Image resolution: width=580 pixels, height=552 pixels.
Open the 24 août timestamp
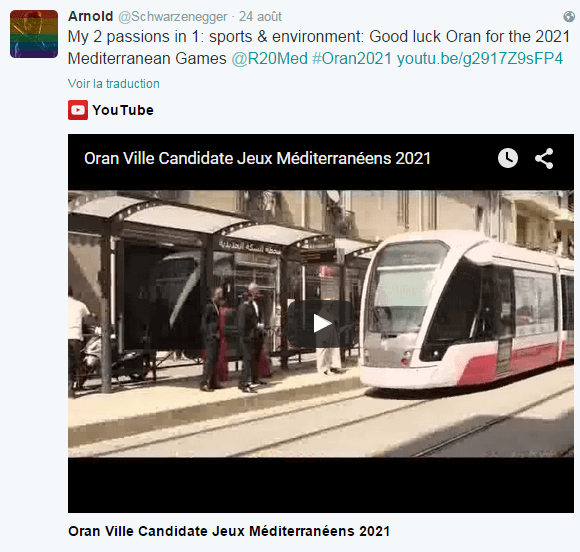pyautogui.click(x=260, y=17)
